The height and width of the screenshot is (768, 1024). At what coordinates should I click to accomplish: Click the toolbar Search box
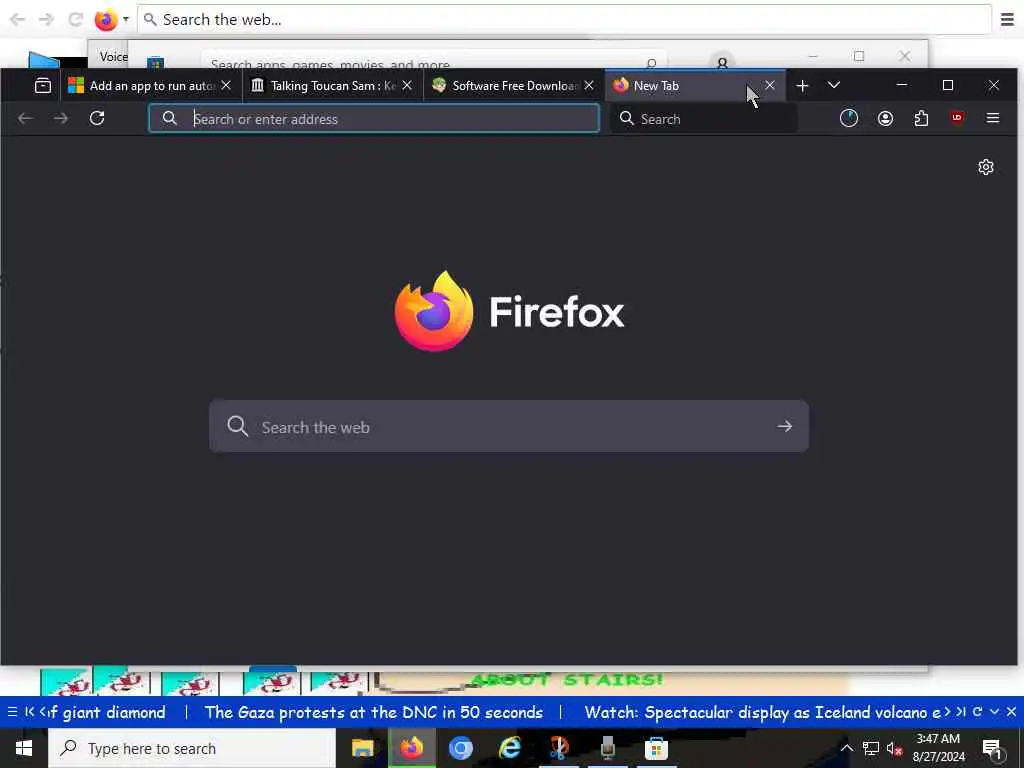pyautogui.click(x=704, y=118)
